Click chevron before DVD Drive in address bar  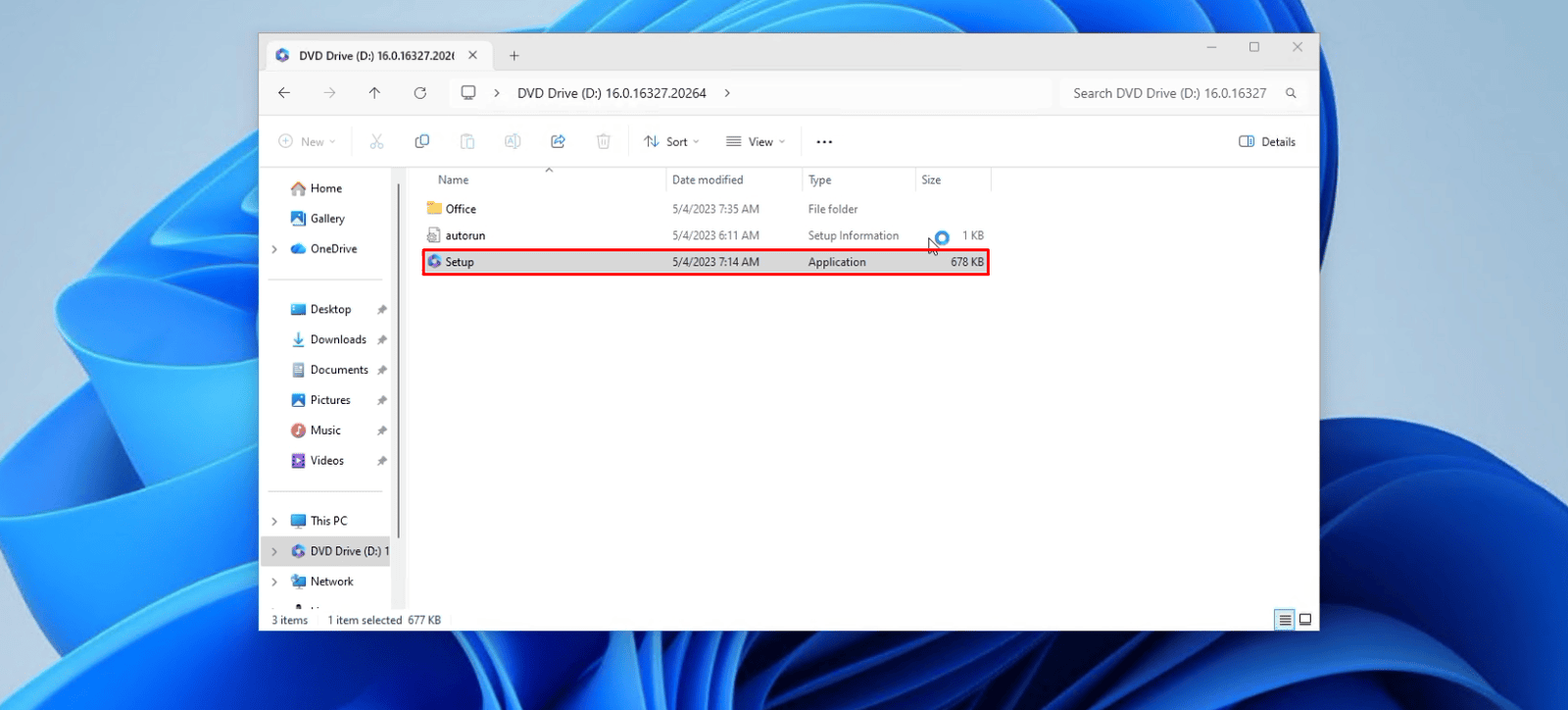coord(497,93)
